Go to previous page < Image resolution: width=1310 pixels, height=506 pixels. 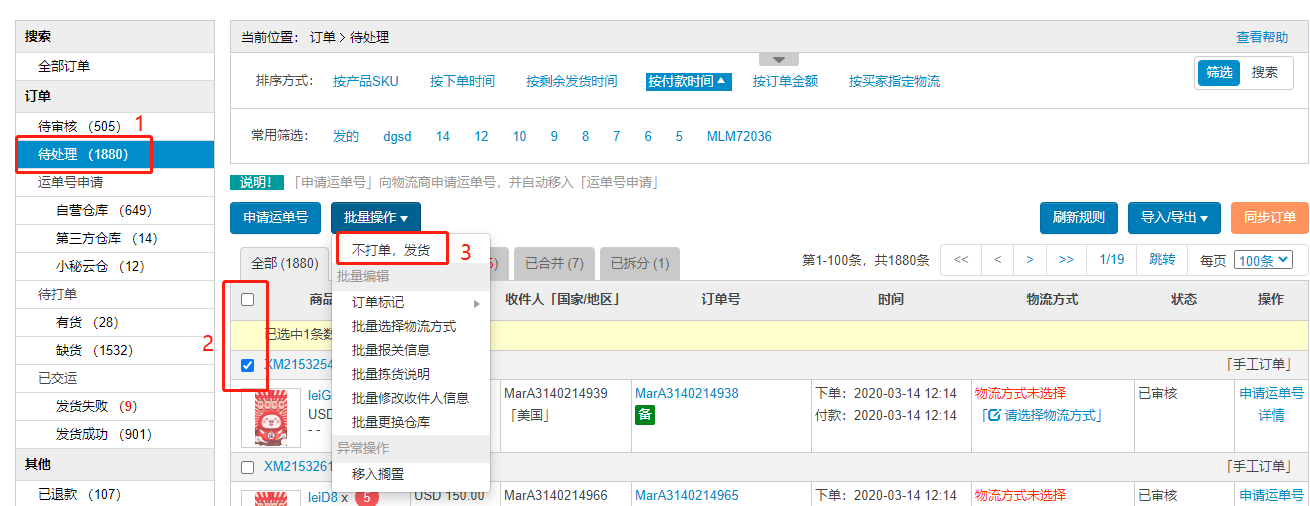pyautogui.click(x=997, y=260)
